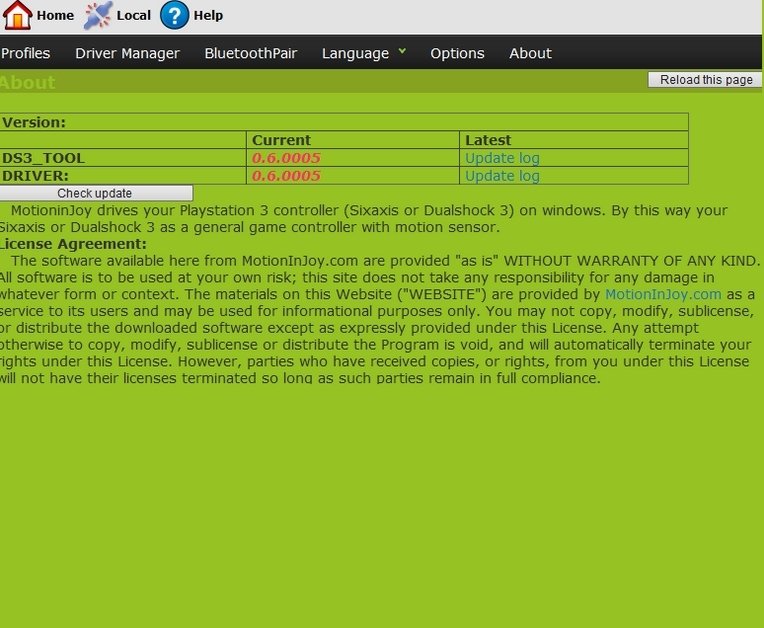Click the Check update button
764x628 pixels.
click(x=96, y=193)
